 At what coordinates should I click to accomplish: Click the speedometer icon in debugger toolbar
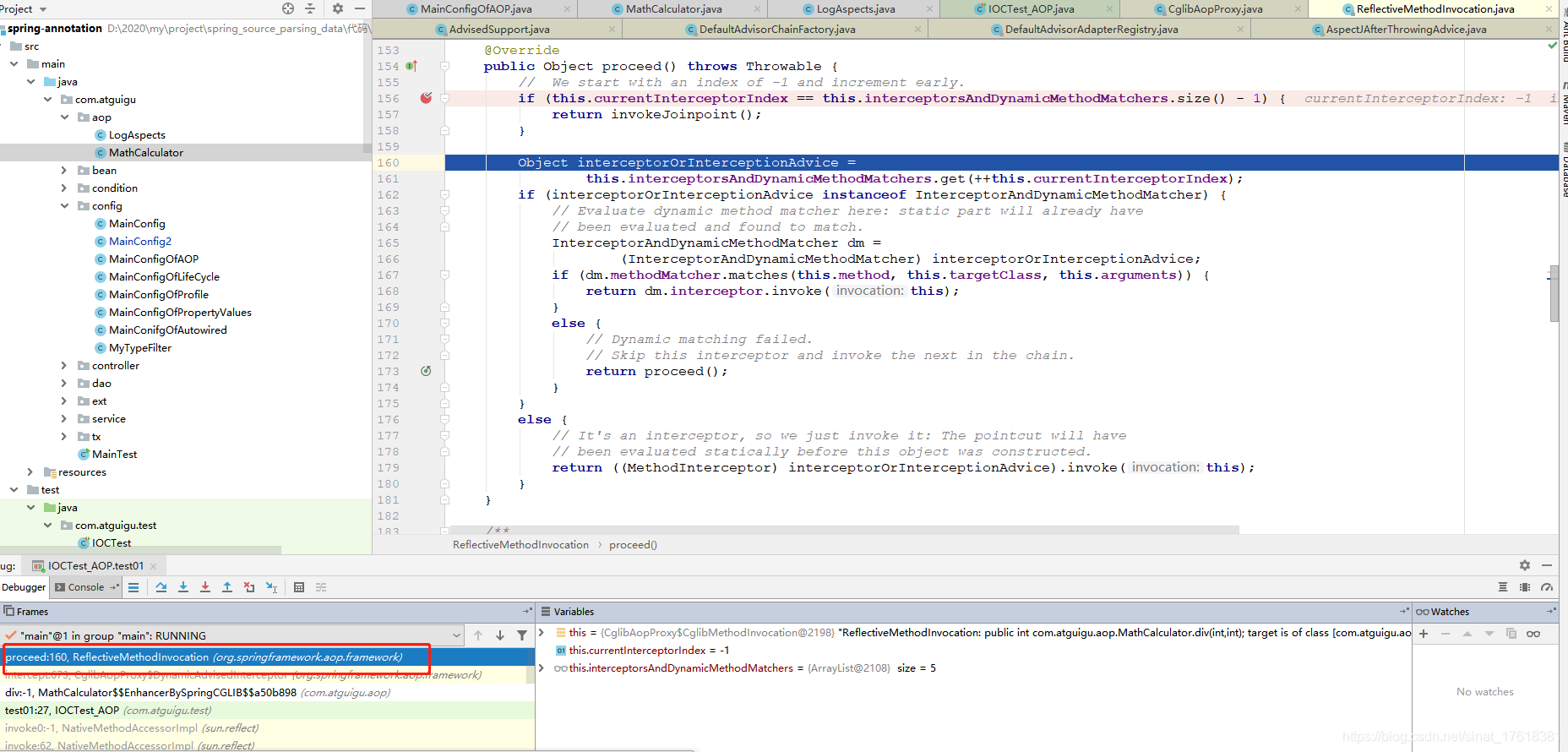pyautogui.click(x=1547, y=587)
